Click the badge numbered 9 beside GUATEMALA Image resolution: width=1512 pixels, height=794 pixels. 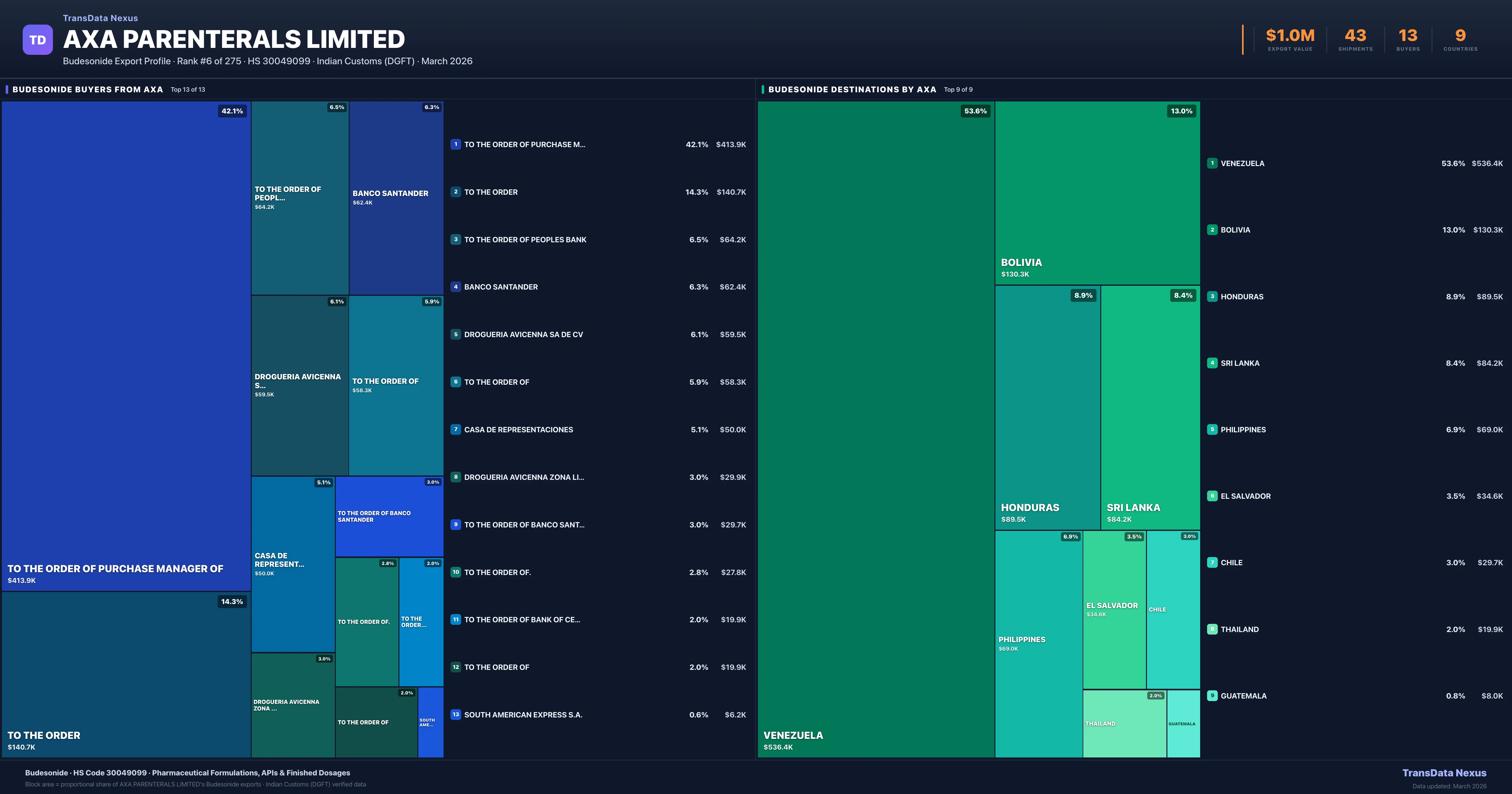tap(1213, 695)
